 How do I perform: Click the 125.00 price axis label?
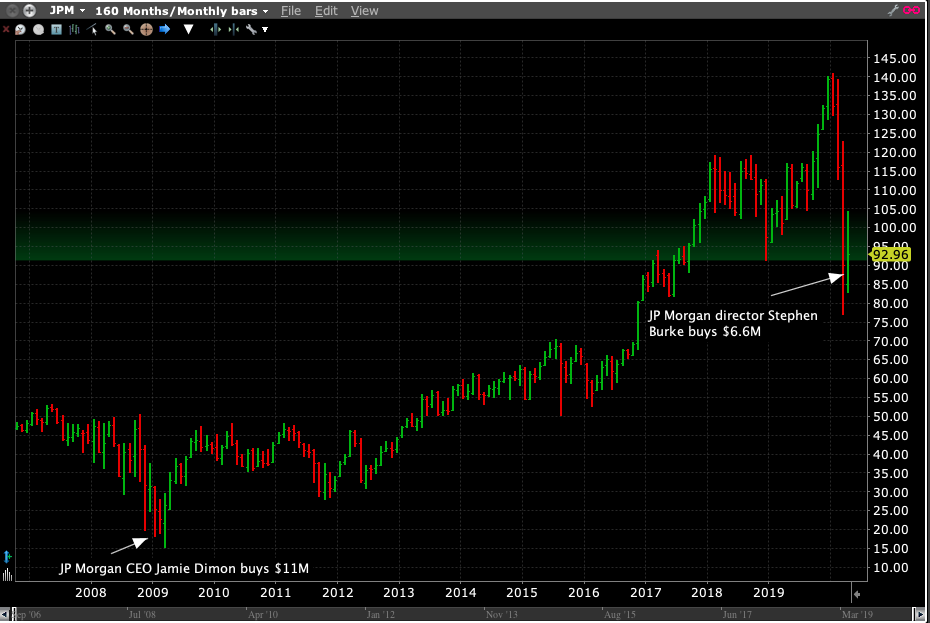[894, 134]
